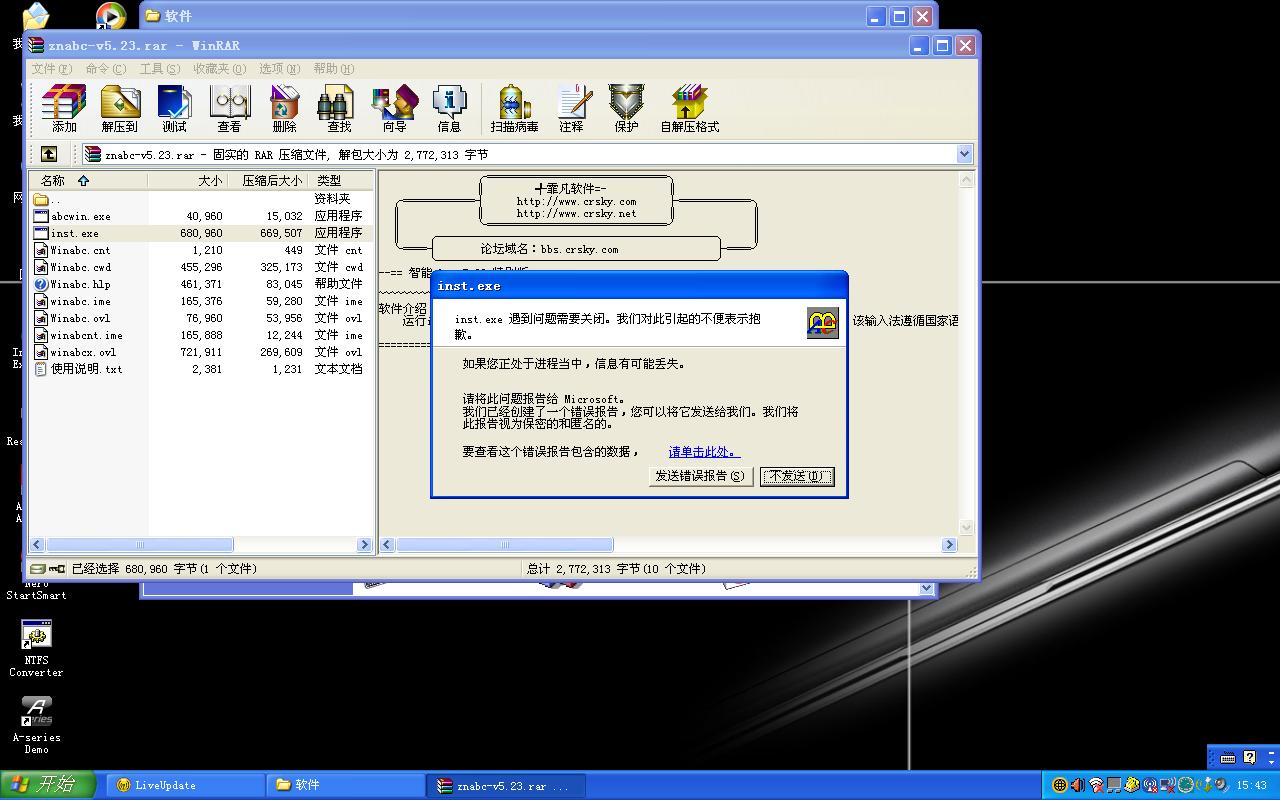1280x800 pixels.
Task: Click the Add (添加) toolbar icon
Action: 64,108
